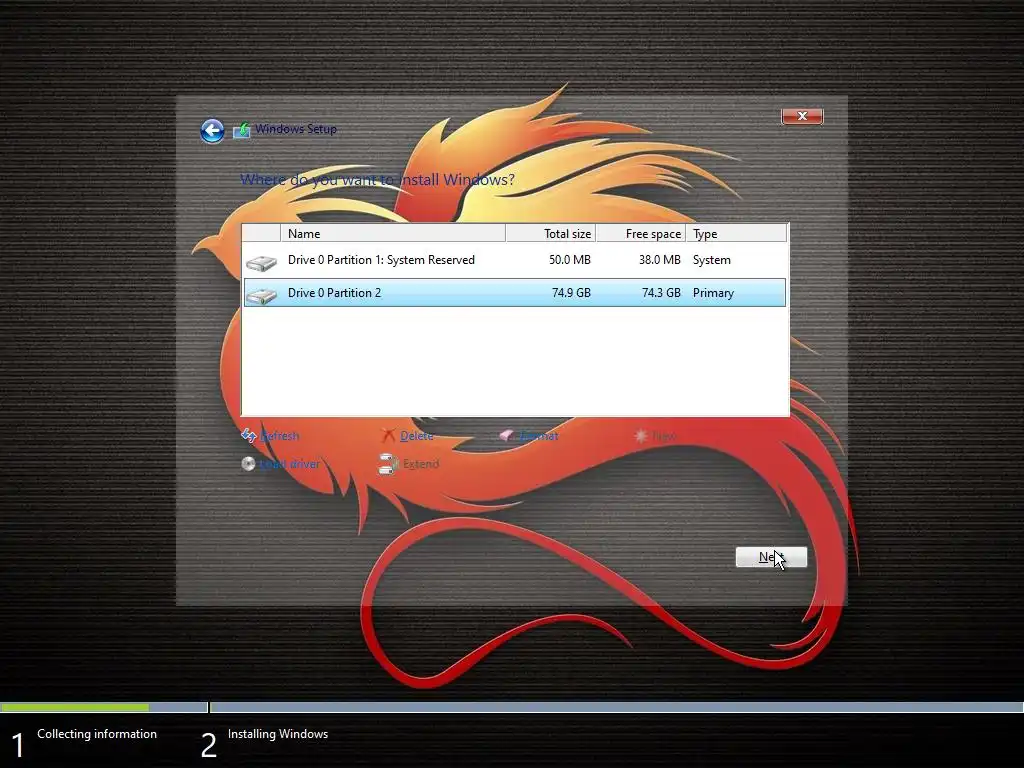Close the Windows Setup dialog
Screen dimensions: 1024x768
coord(802,116)
